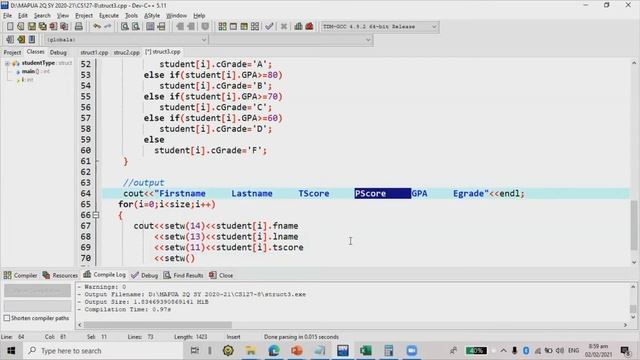Image resolution: width=640 pixels, height=360 pixels.
Task: Open the Execute menu
Action: (109, 16)
